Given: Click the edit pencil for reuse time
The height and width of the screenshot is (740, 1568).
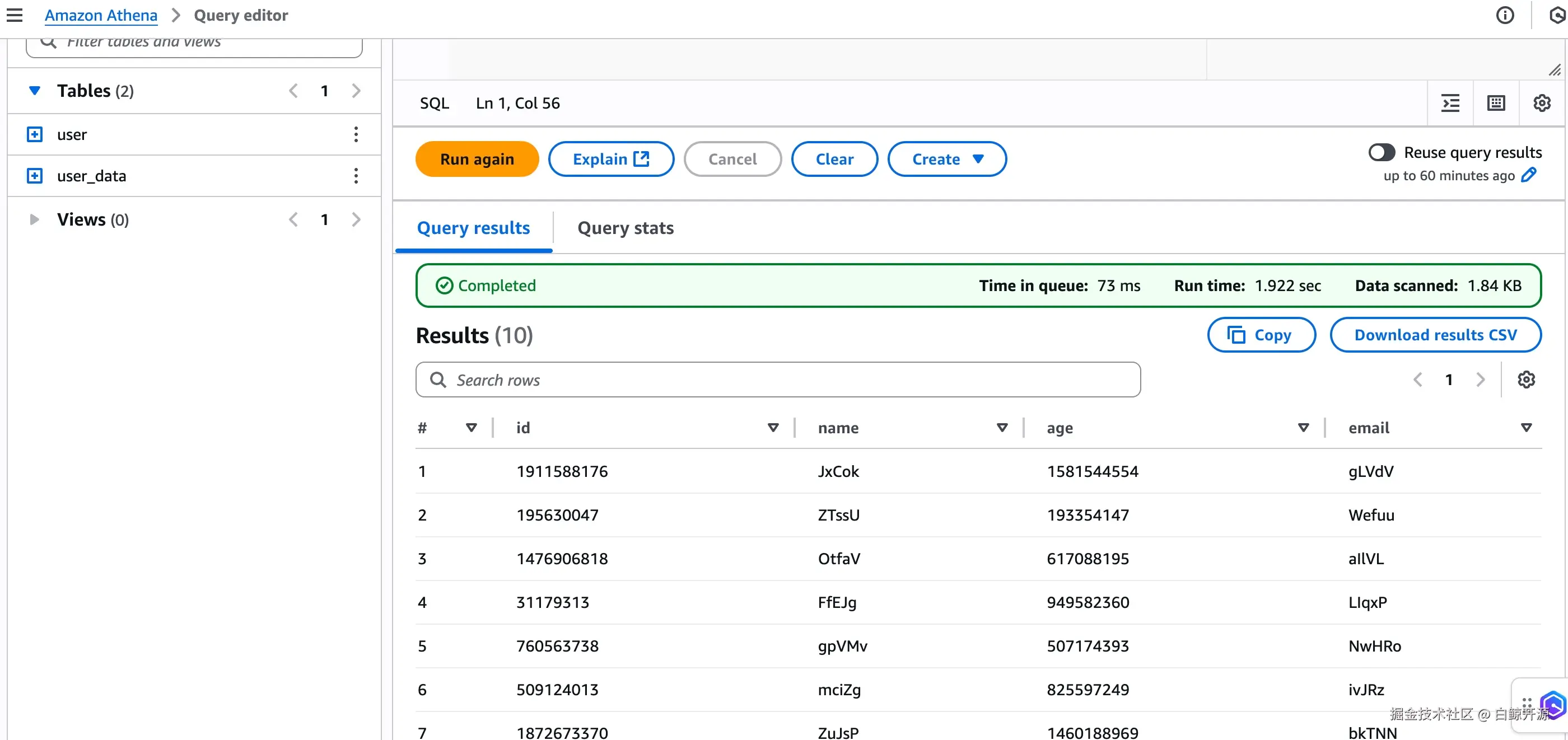Looking at the screenshot, I should pyautogui.click(x=1529, y=175).
